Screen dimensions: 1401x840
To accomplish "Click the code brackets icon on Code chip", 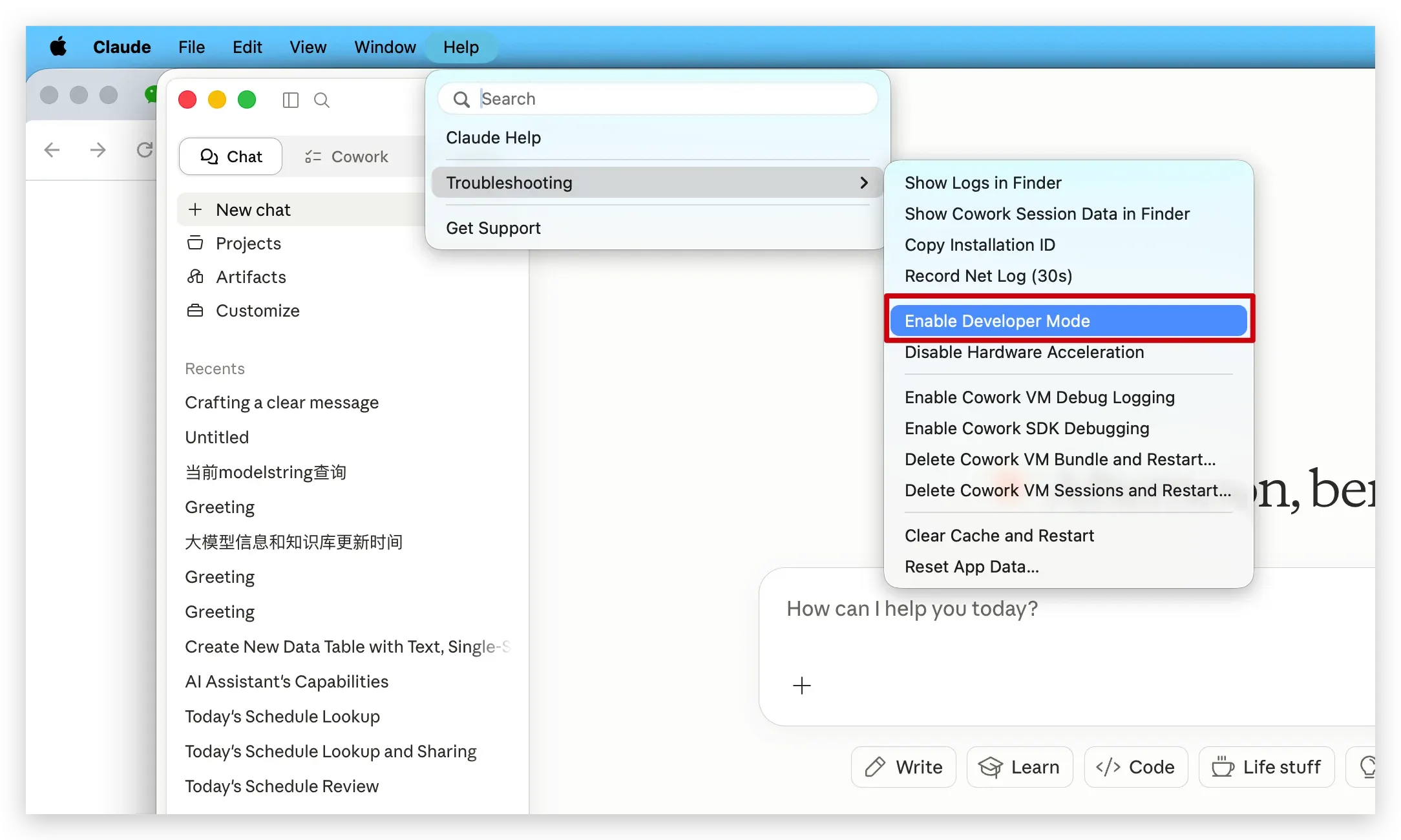I will click(1108, 767).
